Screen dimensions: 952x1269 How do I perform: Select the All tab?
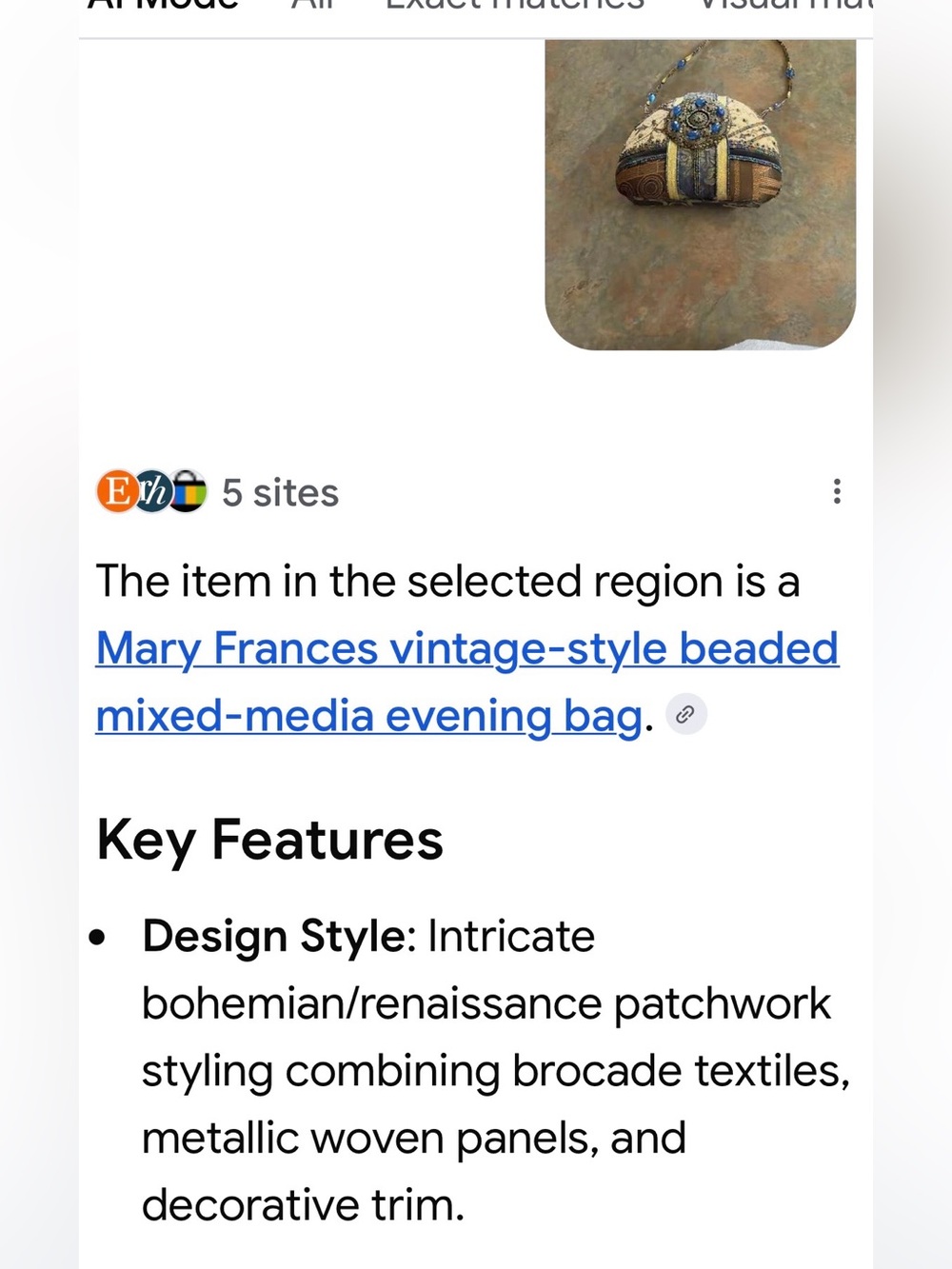pos(311,5)
